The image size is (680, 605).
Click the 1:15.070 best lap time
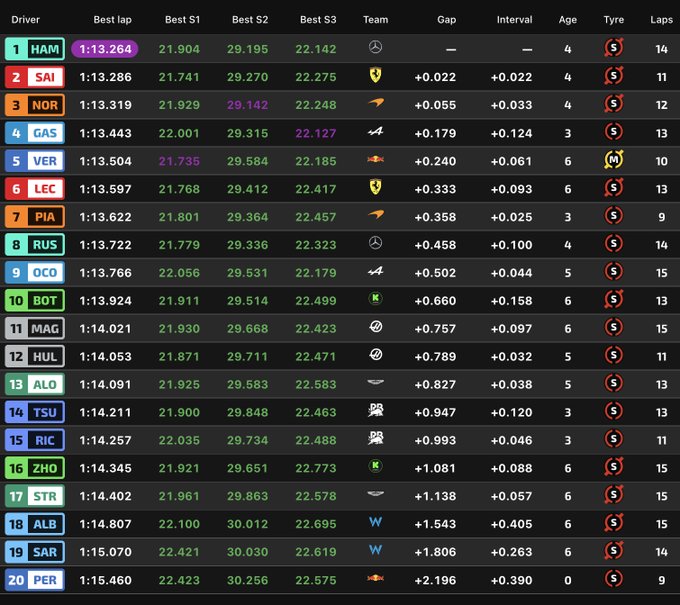click(x=105, y=552)
